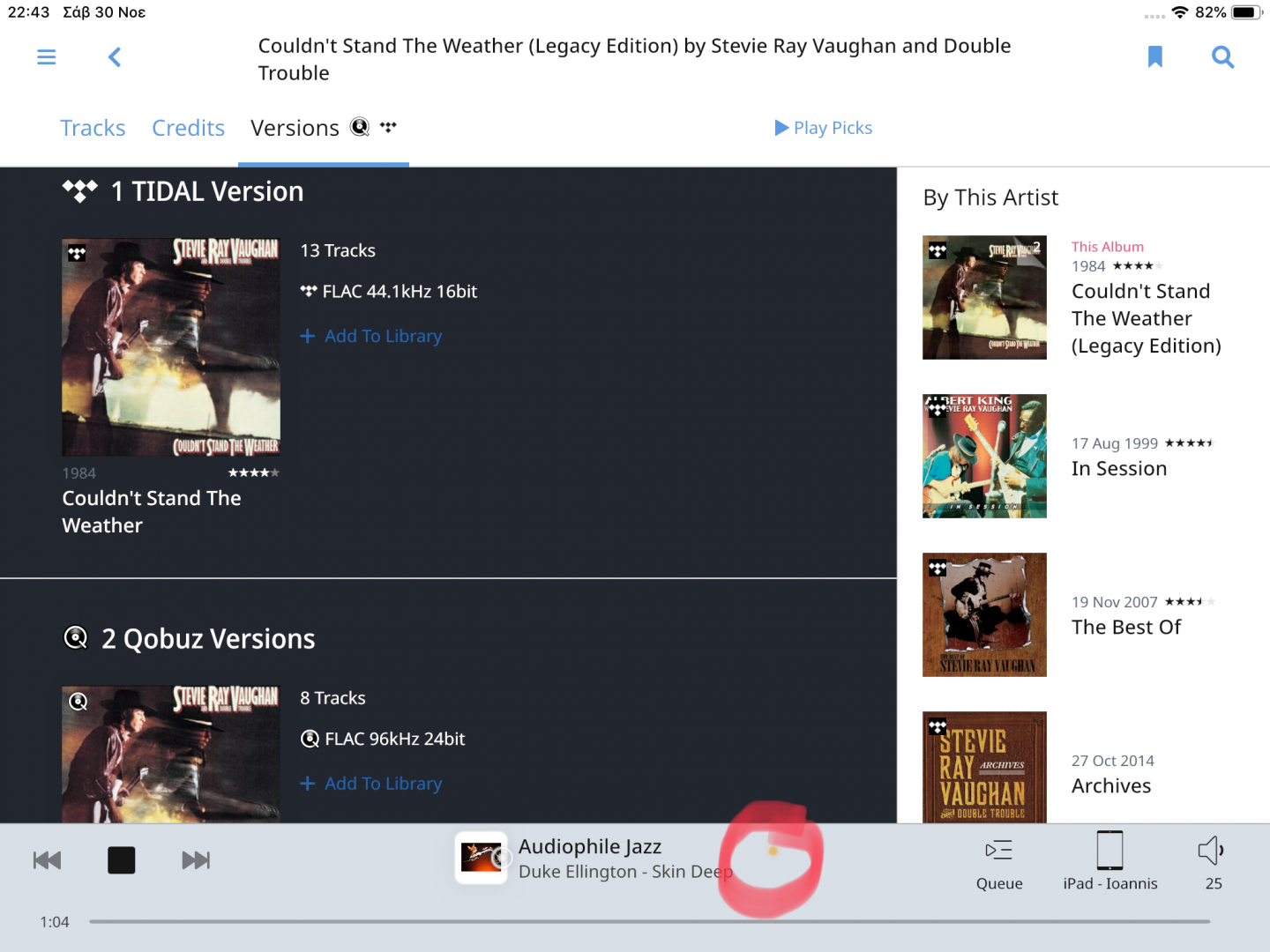1270x952 pixels.
Task: Open the Queue
Action: pos(999,862)
